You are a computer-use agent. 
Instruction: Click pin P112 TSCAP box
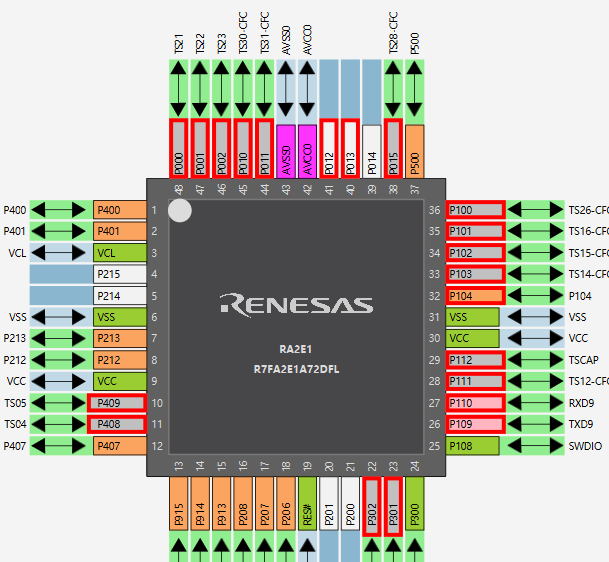pyautogui.click(x=476, y=360)
